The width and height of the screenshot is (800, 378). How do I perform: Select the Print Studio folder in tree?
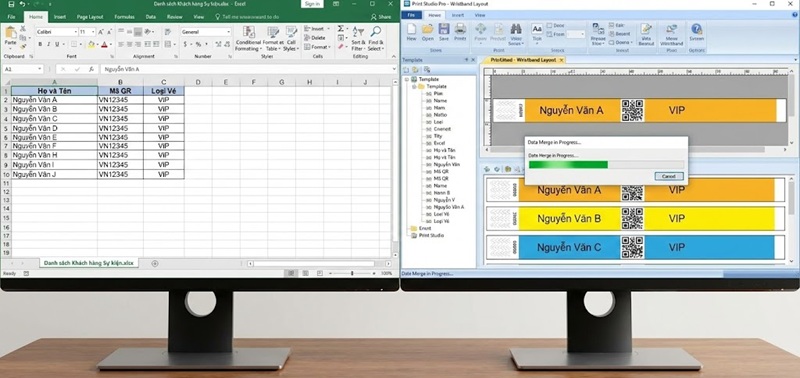point(427,236)
